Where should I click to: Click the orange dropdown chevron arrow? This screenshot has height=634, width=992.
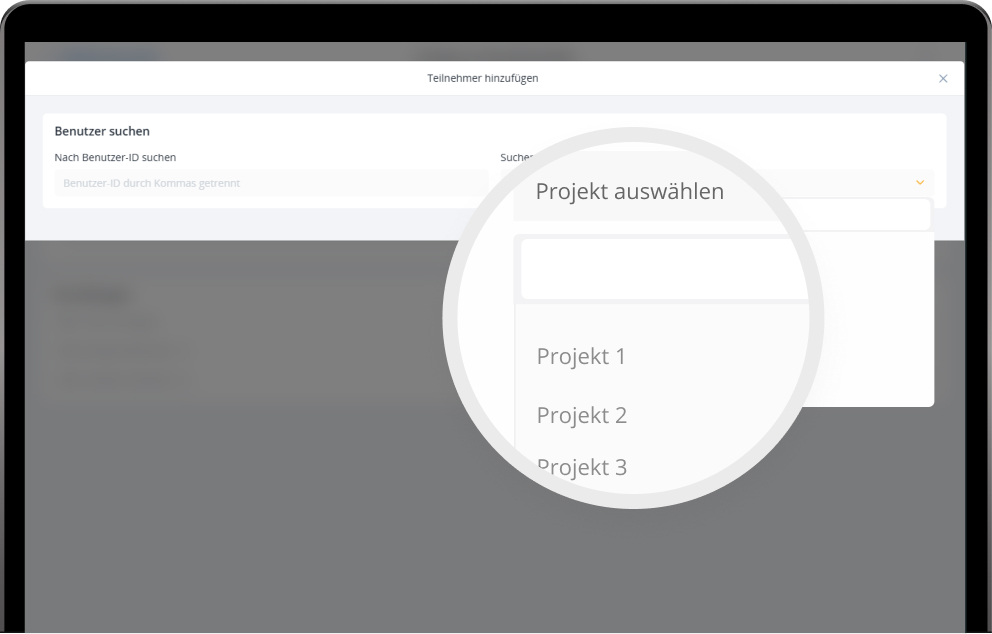click(920, 182)
